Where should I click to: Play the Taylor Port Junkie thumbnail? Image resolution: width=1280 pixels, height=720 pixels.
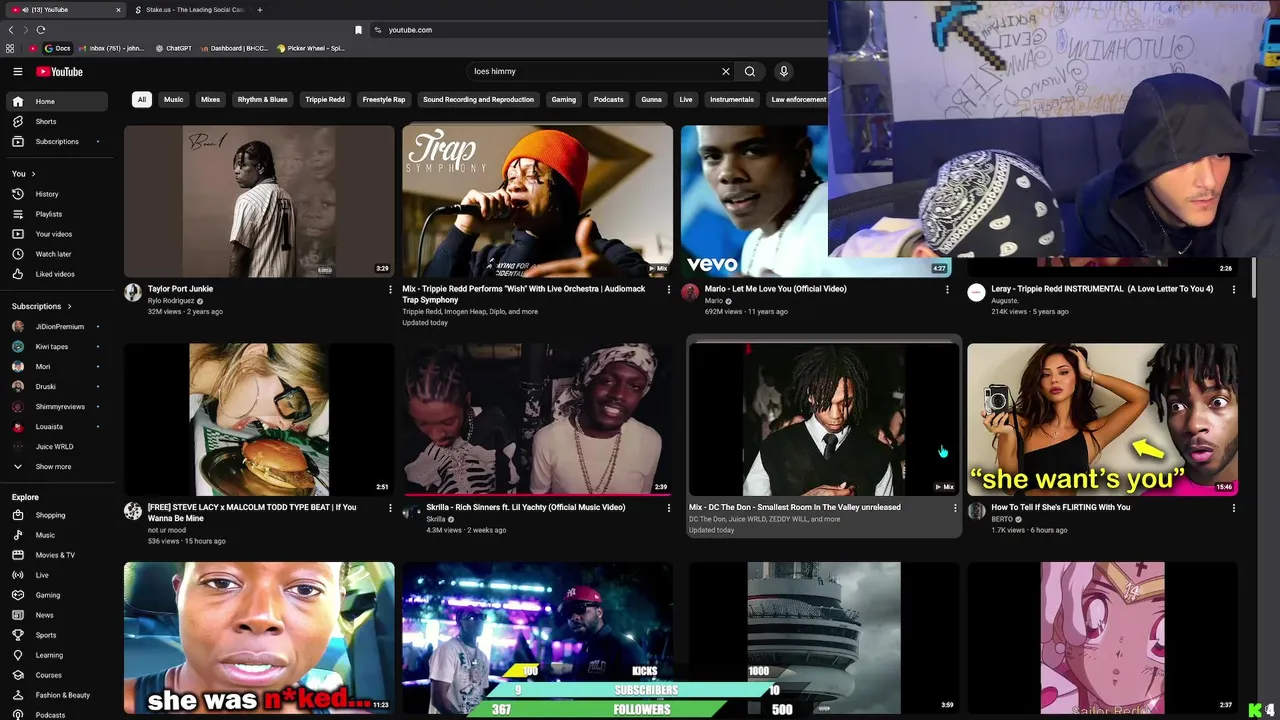(x=259, y=201)
